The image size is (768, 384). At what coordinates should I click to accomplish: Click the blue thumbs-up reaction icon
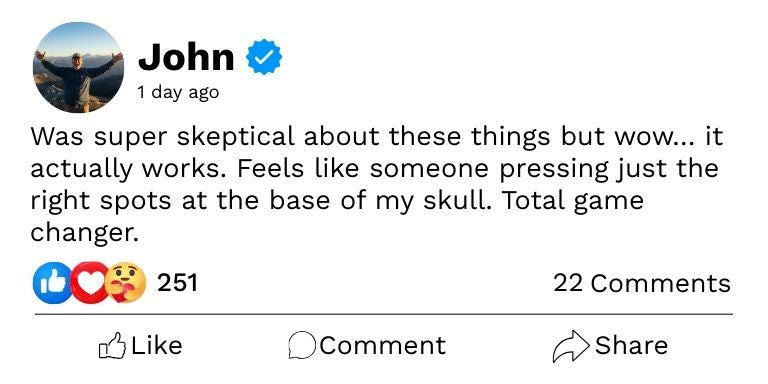51,283
